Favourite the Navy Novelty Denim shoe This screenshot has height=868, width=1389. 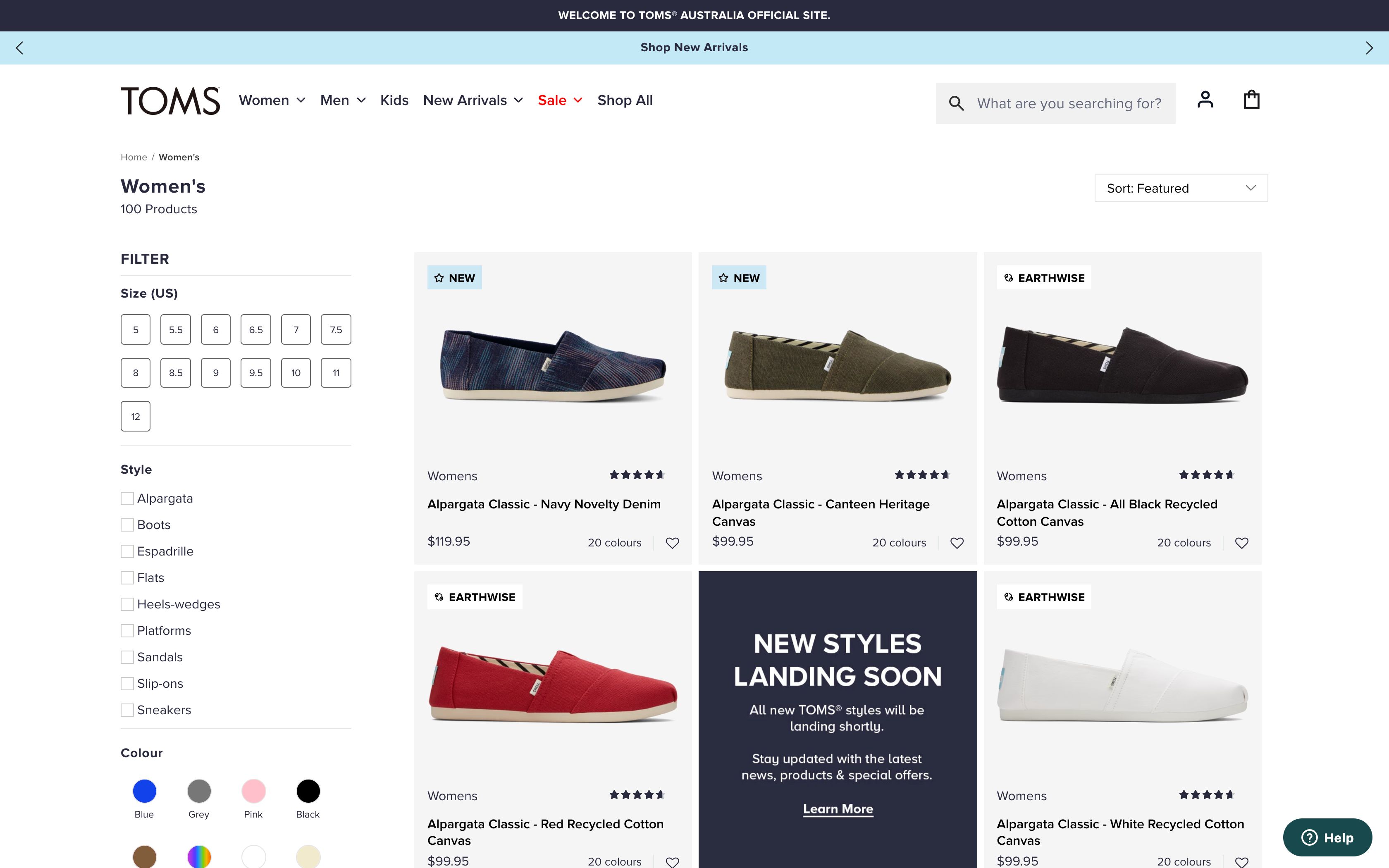click(672, 542)
